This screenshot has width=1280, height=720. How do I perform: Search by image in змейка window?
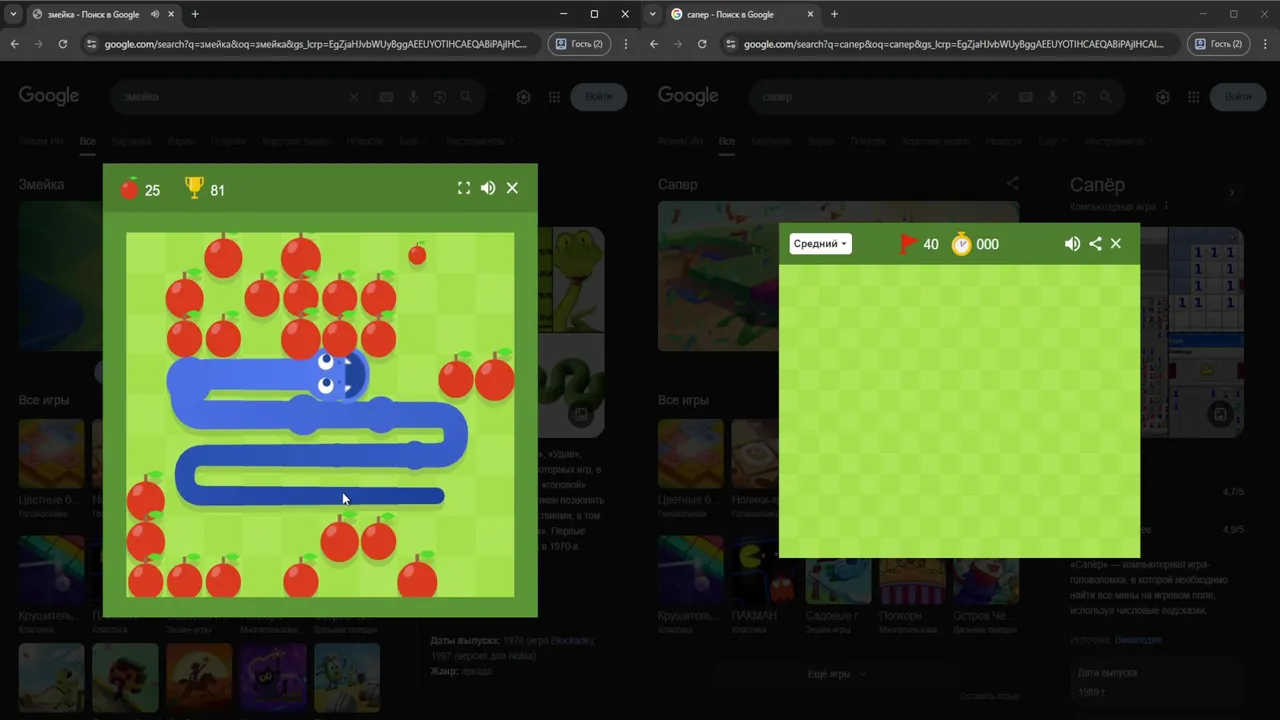pos(440,97)
